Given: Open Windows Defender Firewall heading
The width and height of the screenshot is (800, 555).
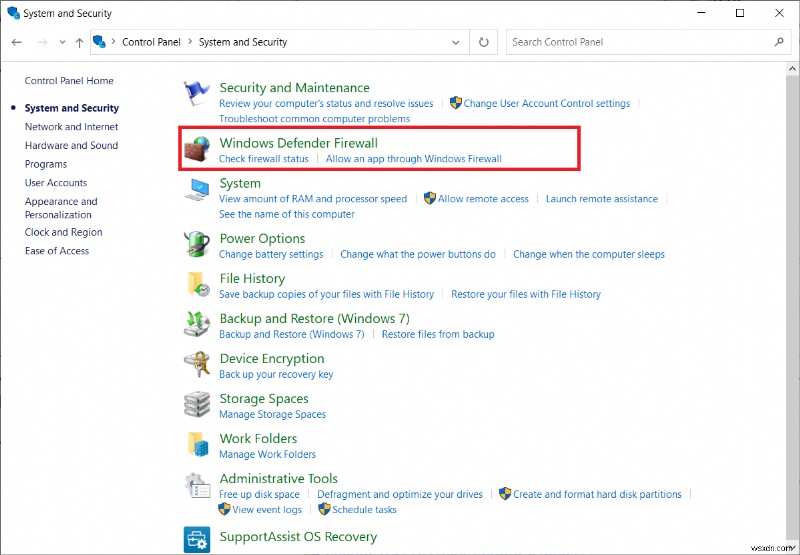Looking at the screenshot, I should pos(298,143).
